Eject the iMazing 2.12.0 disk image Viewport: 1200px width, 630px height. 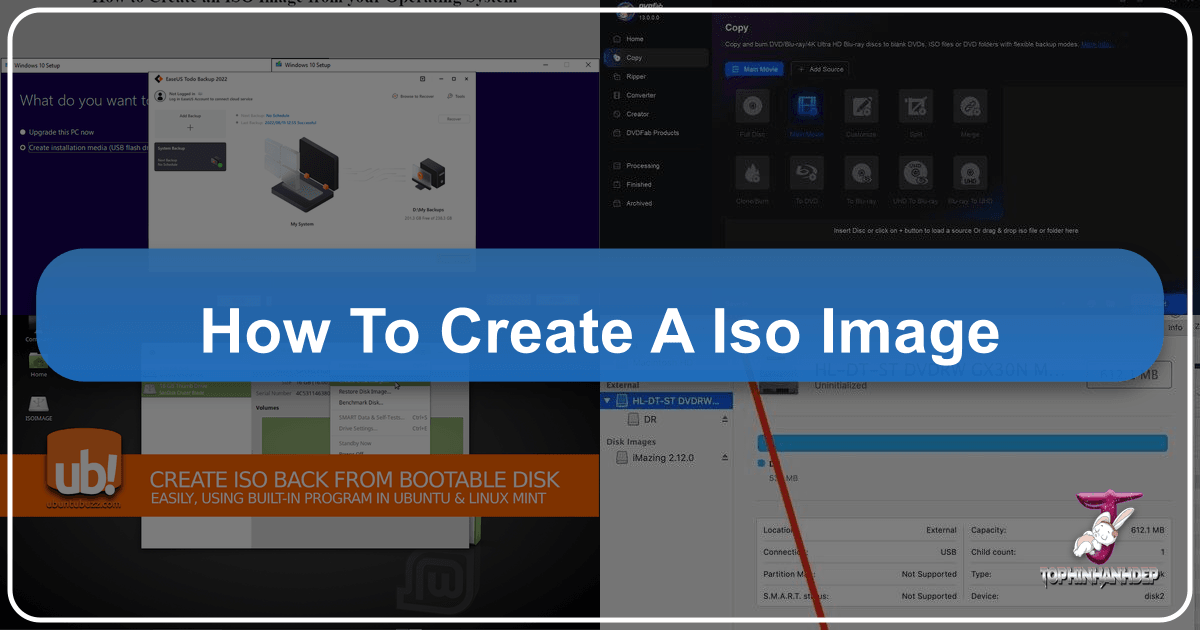click(725, 458)
